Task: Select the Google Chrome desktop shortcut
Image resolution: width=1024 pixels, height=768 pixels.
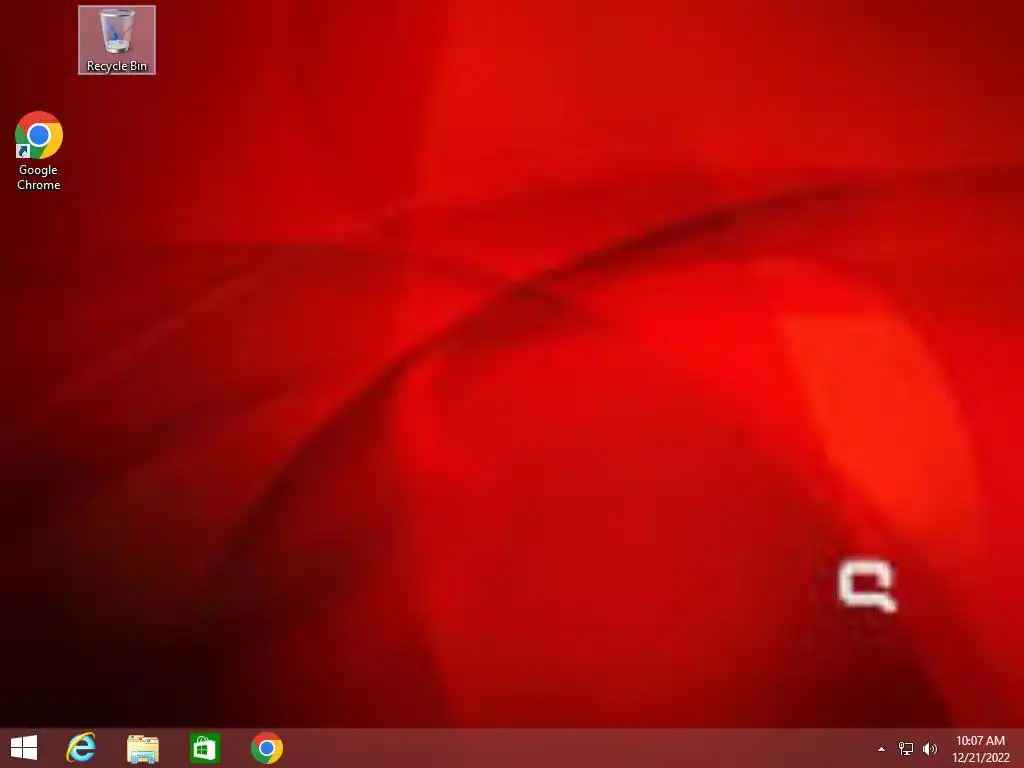Action: point(39,152)
